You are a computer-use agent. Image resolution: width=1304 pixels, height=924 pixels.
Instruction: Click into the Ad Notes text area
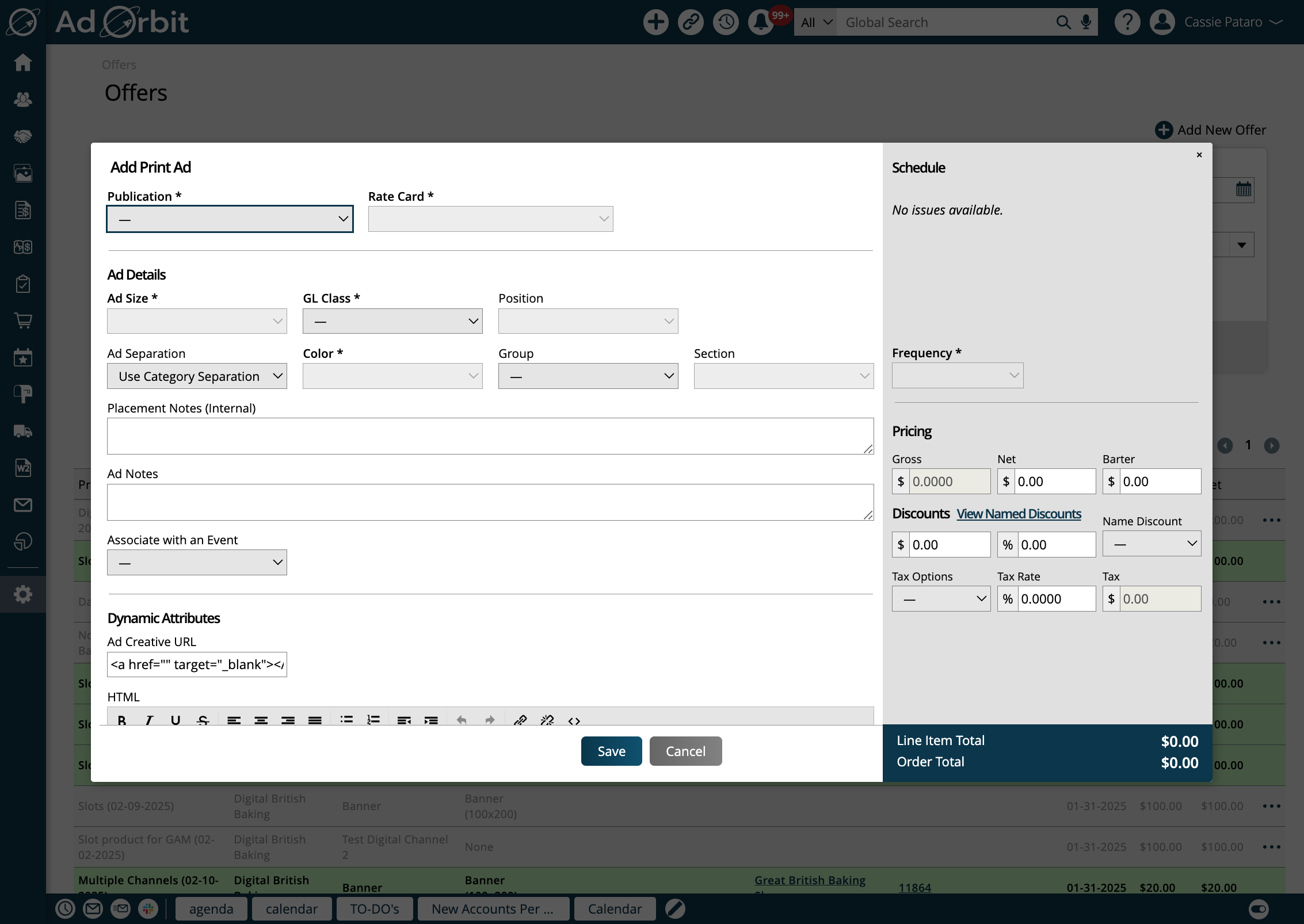pyautogui.click(x=490, y=502)
